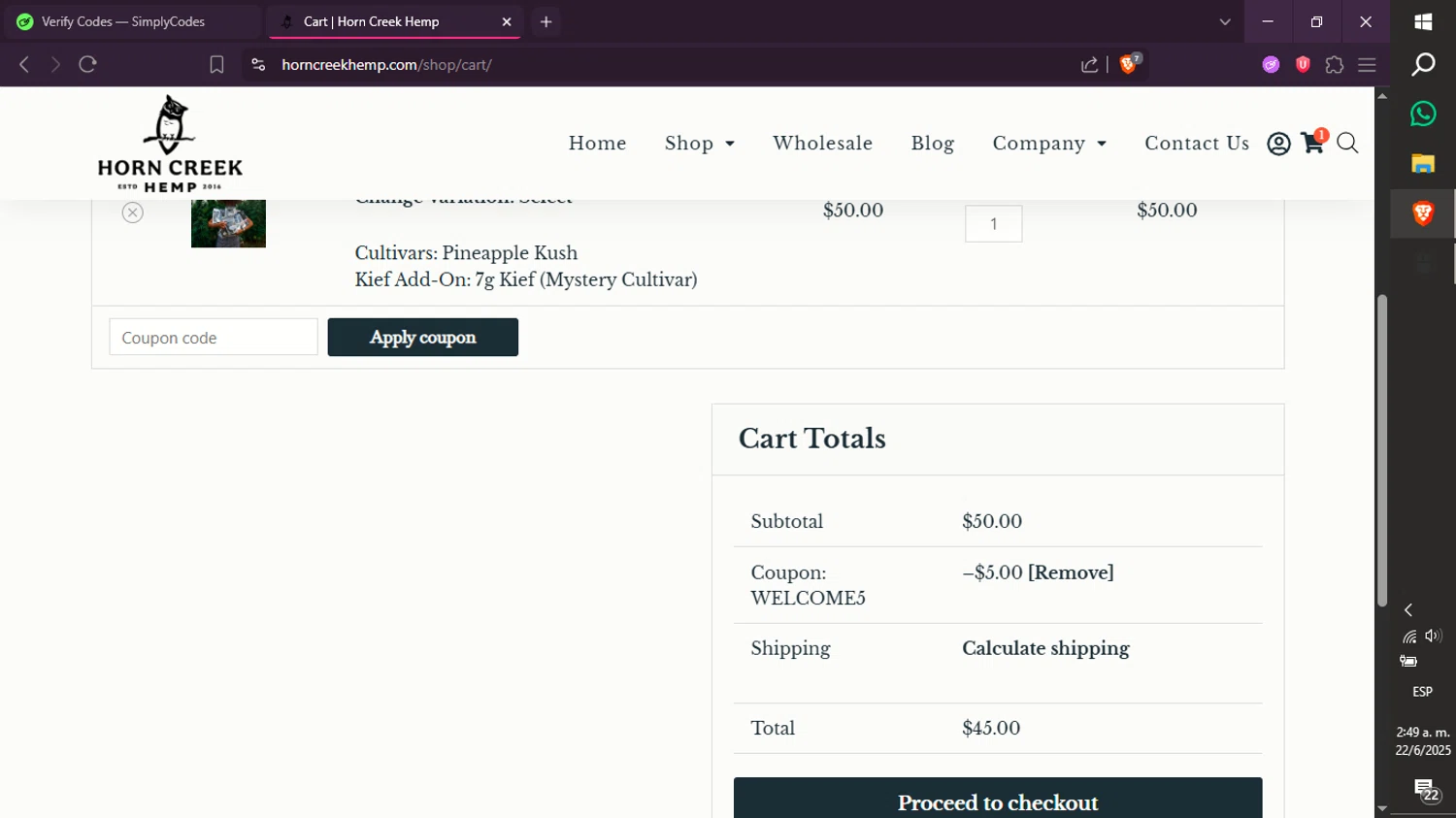This screenshot has height=818, width=1456.
Task: Open the Blog page
Action: tap(933, 144)
